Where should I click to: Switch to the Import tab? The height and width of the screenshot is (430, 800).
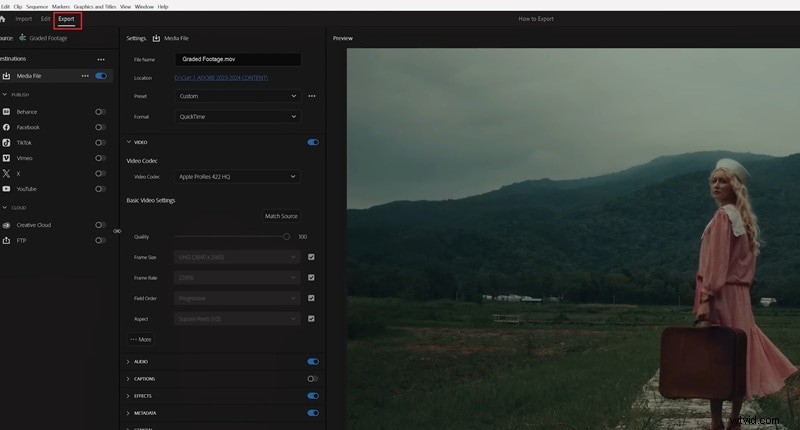pyautogui.click(x=23, y=19)
